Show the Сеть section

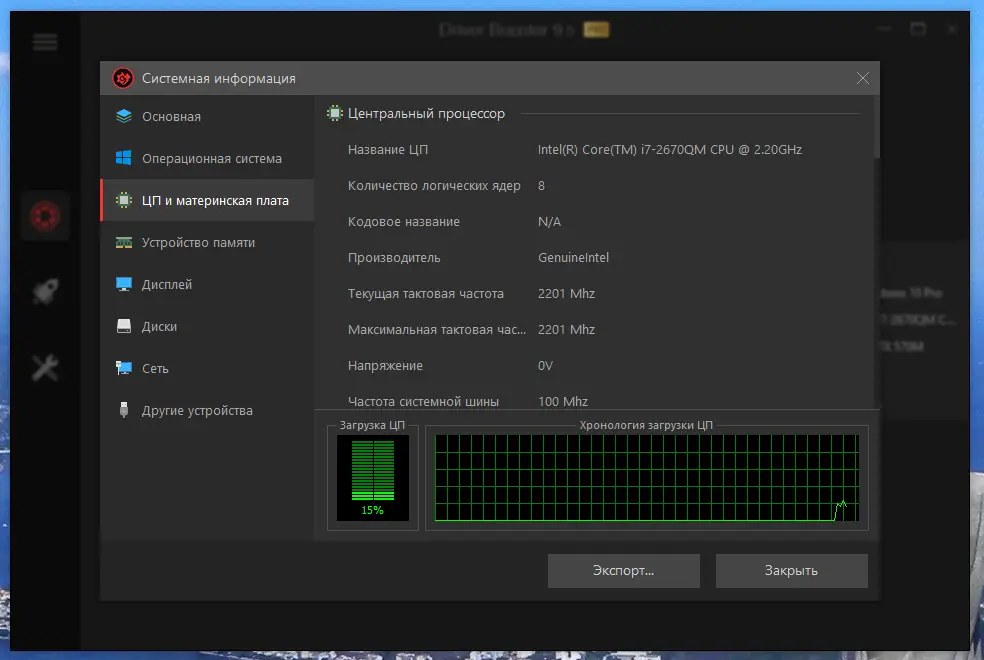tap(207, 369)
